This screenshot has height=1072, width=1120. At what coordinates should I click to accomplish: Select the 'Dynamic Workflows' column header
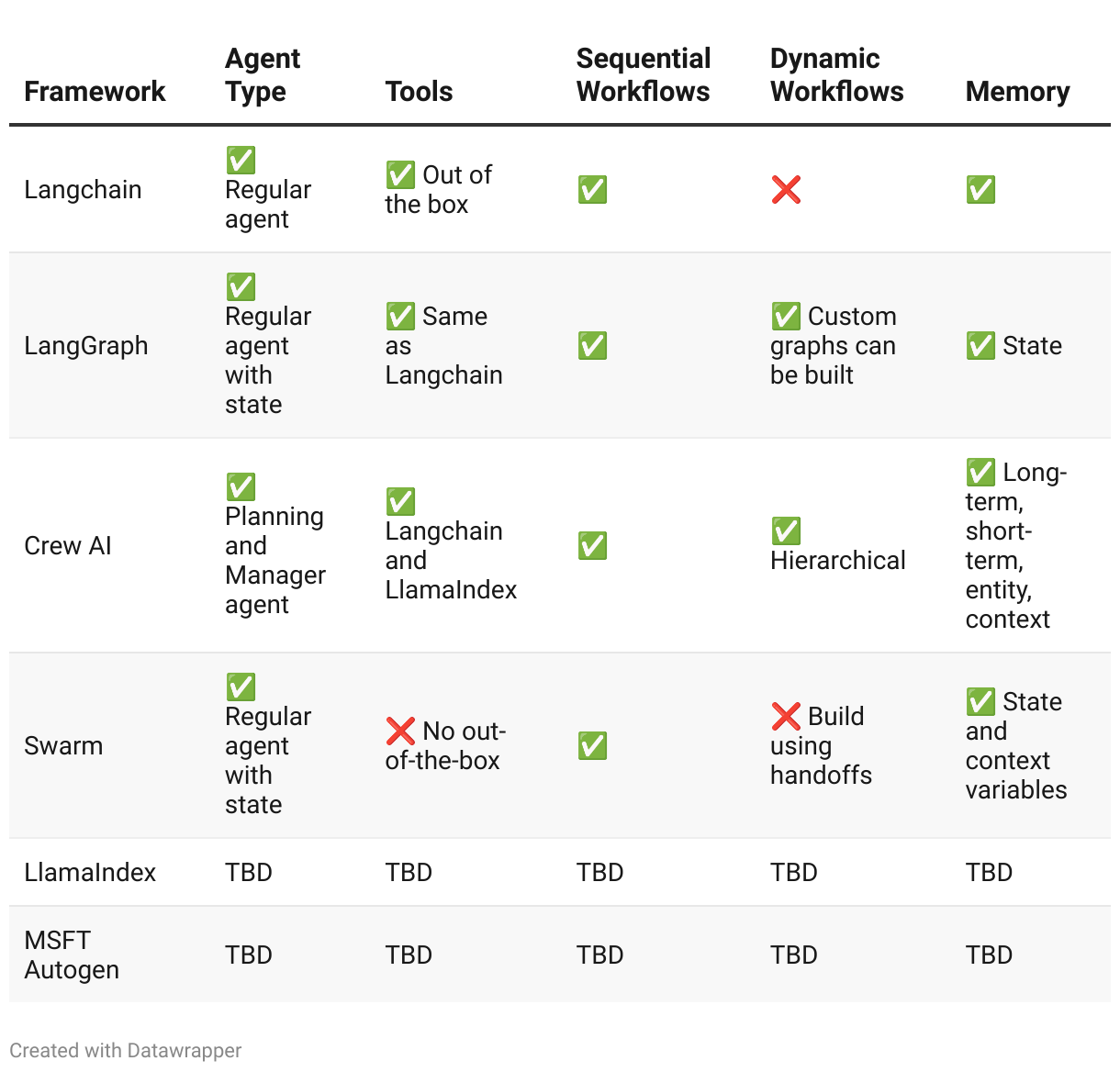click(837, 75)
